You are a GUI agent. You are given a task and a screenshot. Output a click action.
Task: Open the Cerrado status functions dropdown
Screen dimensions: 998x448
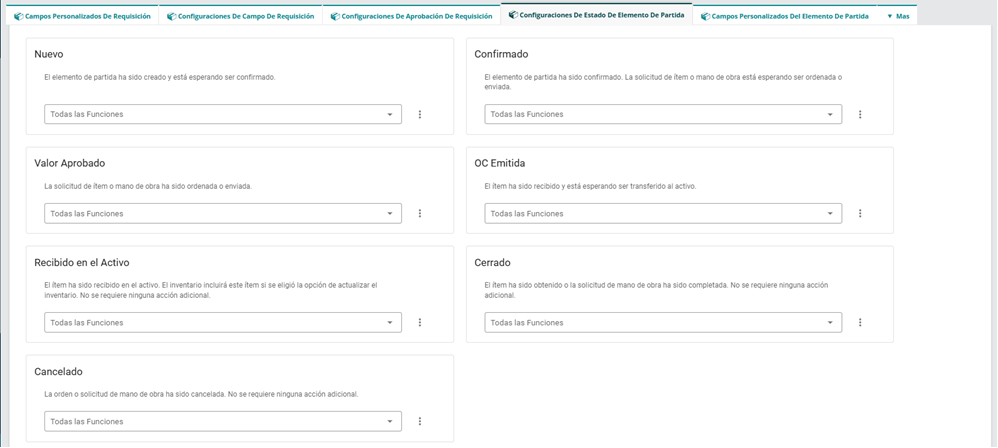click(x=663, y=323)
